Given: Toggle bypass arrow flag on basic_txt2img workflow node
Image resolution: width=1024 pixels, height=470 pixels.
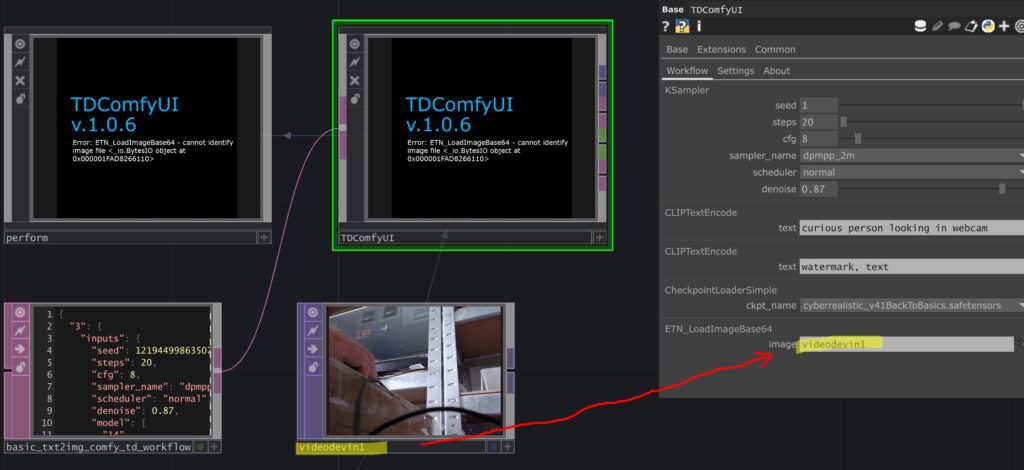Looking at the screenshot, I should [x=20, y=349].
